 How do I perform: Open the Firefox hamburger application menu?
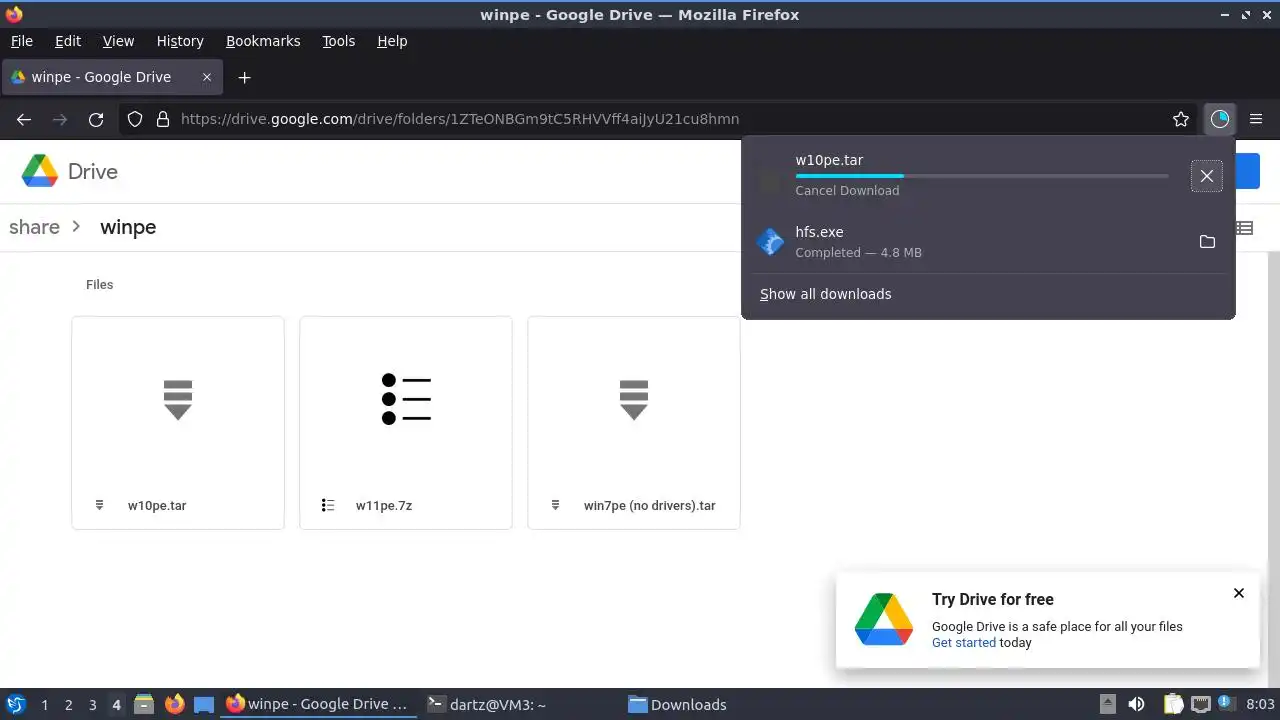1256,119
